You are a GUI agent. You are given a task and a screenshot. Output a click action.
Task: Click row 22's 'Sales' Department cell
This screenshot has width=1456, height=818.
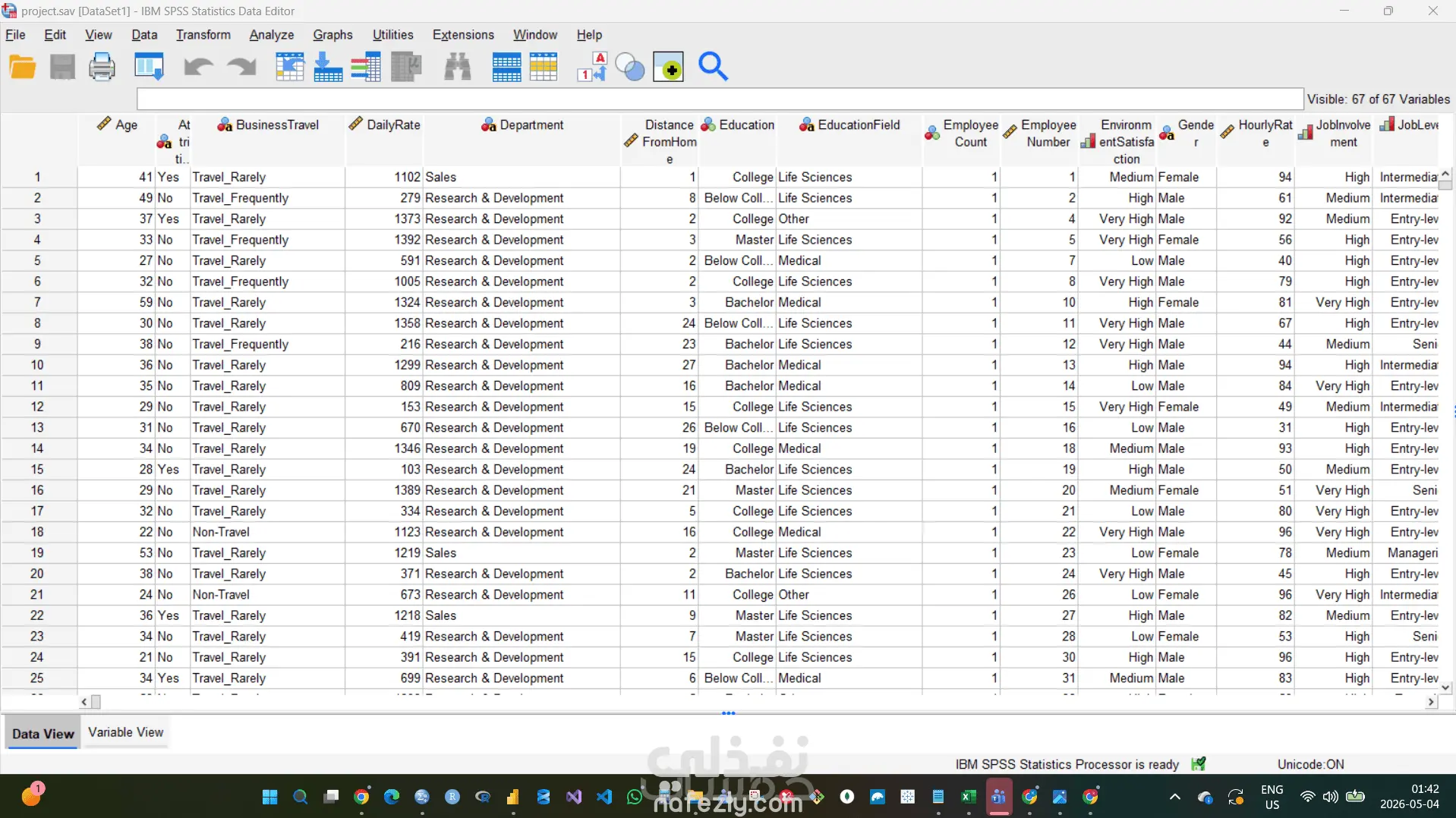(x=522, y=615)
